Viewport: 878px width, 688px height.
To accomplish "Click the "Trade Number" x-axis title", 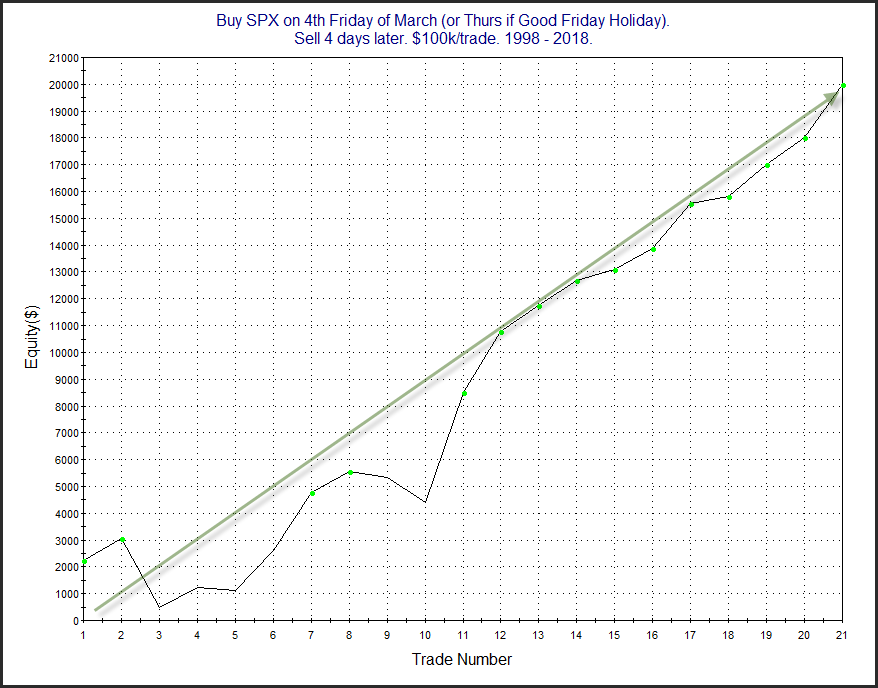I will coord(462,659).
